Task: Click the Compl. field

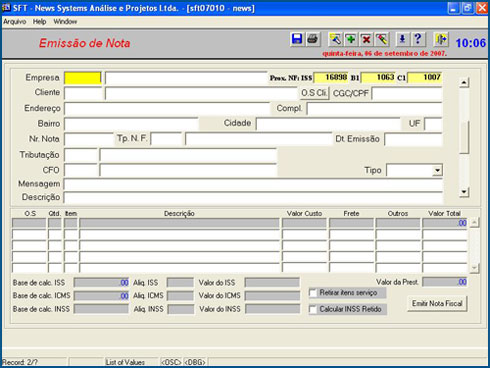Action: point(374,108)
